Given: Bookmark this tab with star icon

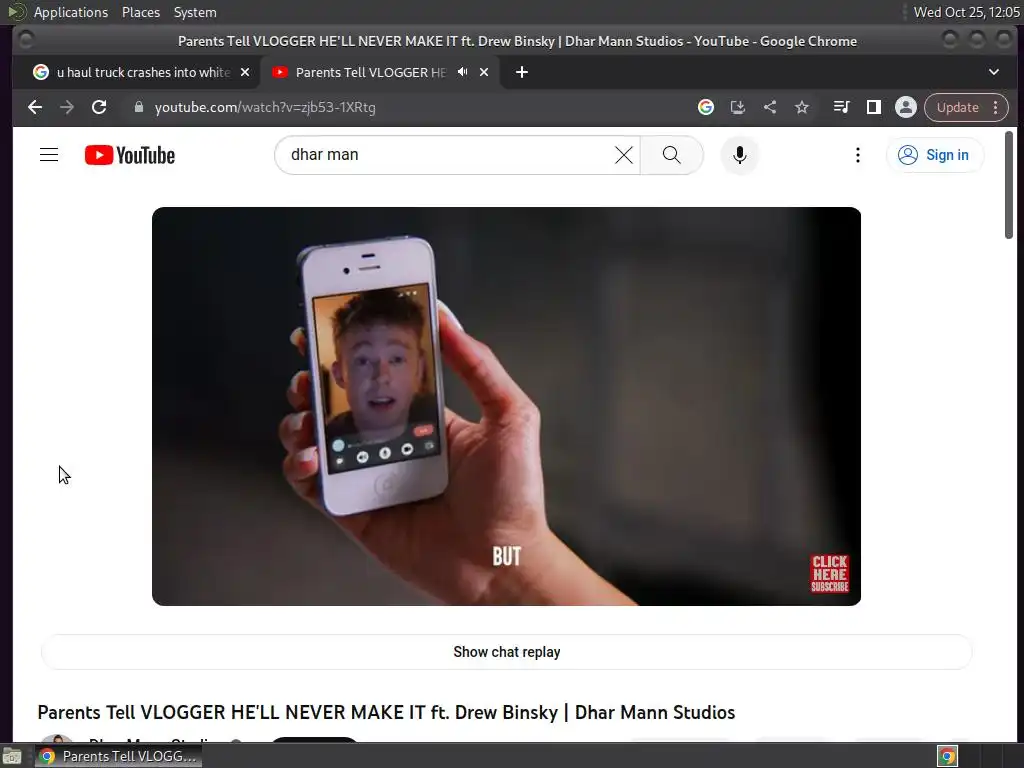Looking at the screenshot, I should point(802,107).
